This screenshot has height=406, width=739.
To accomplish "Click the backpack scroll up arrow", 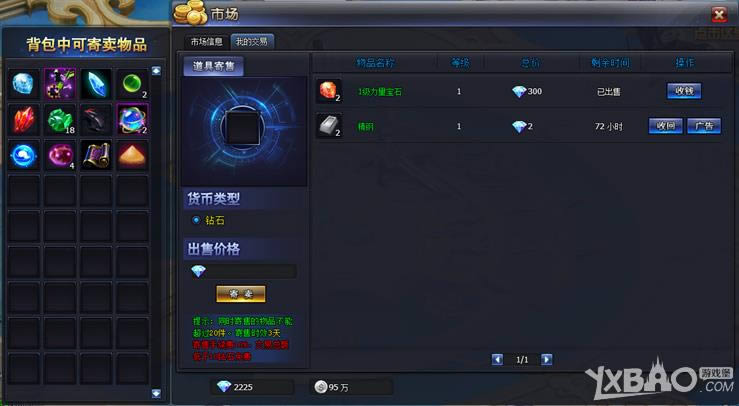I will pyautogui.click(x=156, y=71).
